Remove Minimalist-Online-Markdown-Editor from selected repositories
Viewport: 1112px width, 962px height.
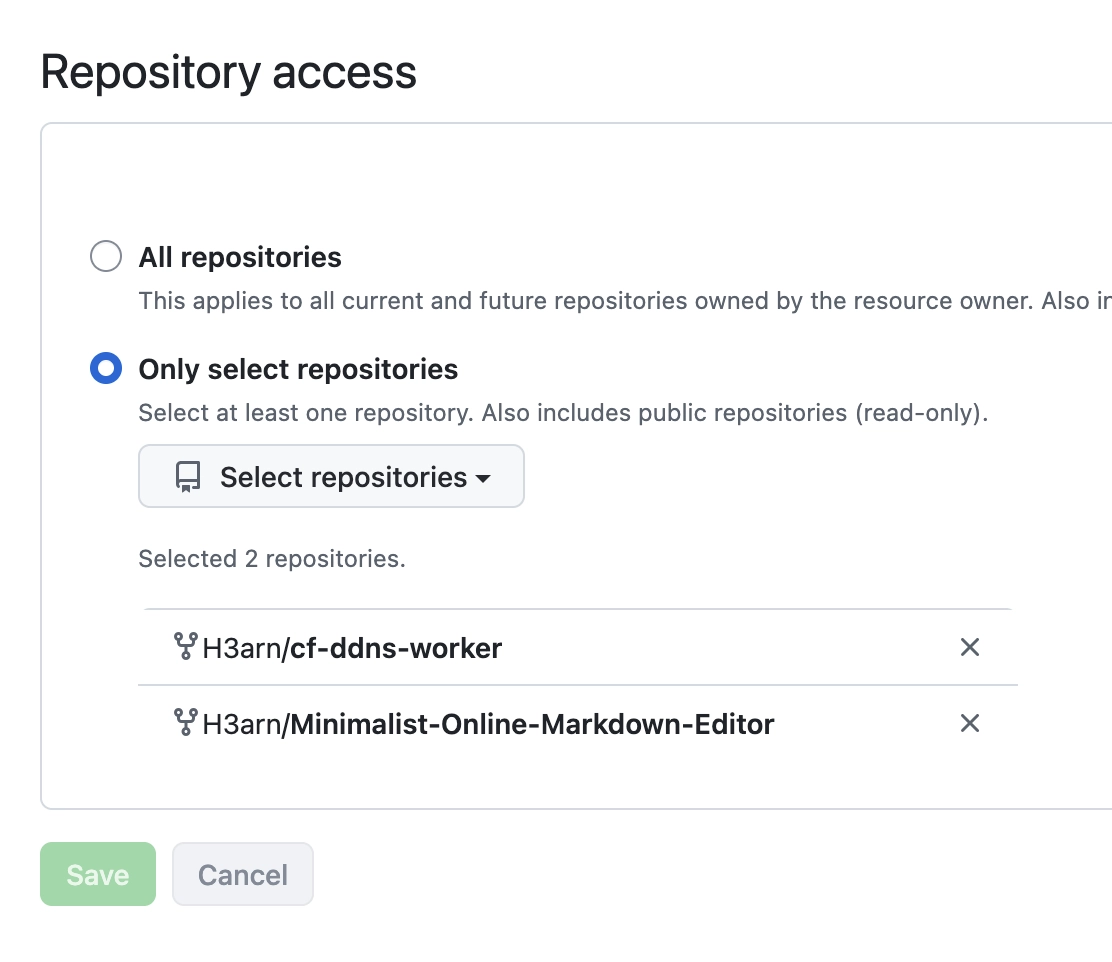[969, 723]
